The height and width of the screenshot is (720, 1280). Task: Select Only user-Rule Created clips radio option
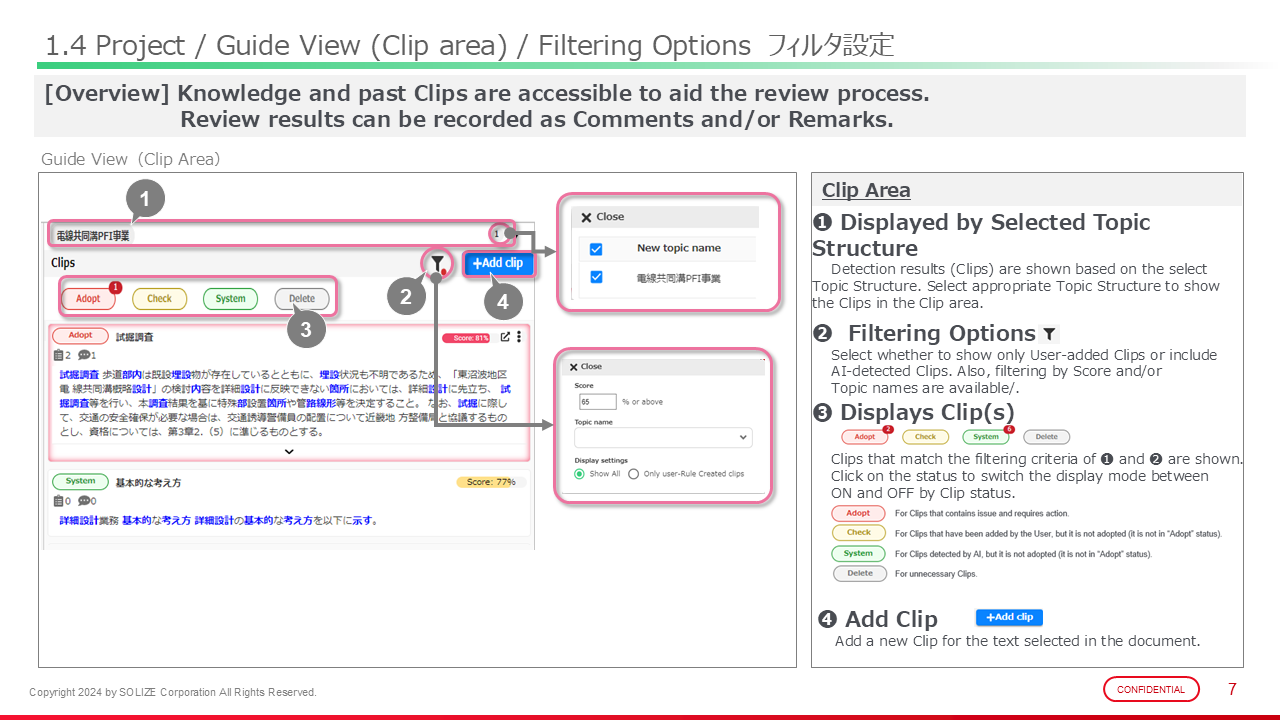tap(633, 474)
